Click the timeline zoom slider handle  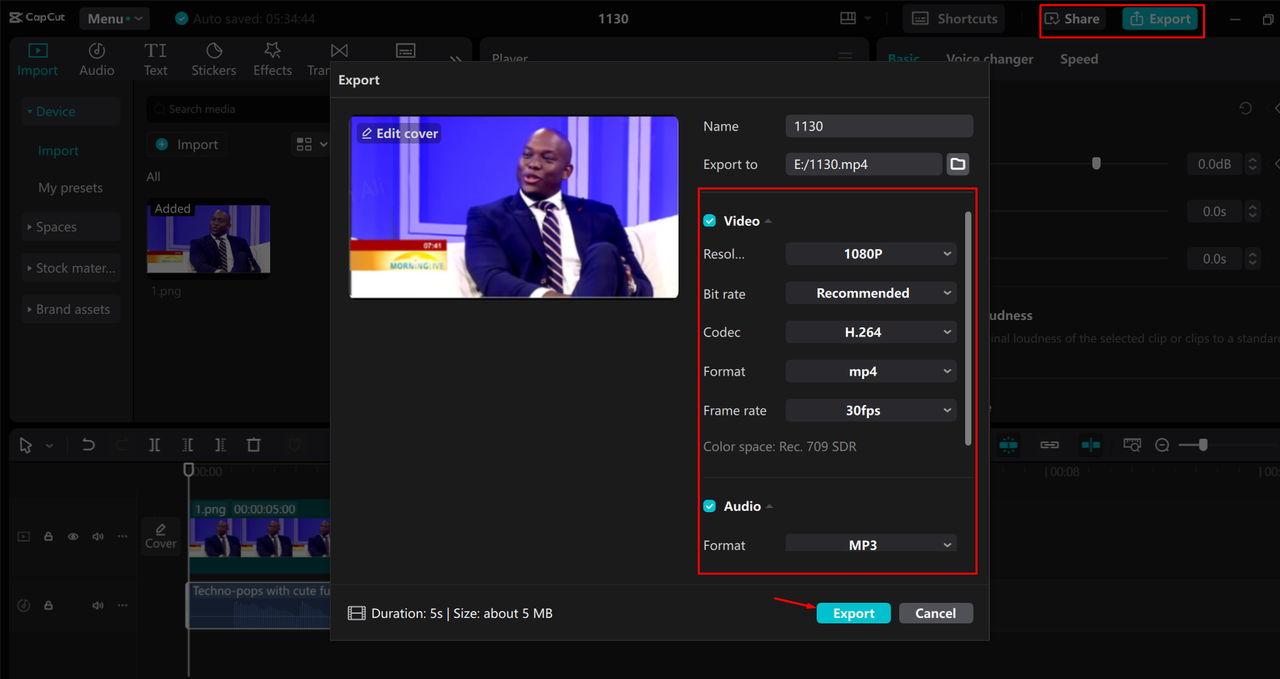pyautogui.click(x=1203, y=445)
